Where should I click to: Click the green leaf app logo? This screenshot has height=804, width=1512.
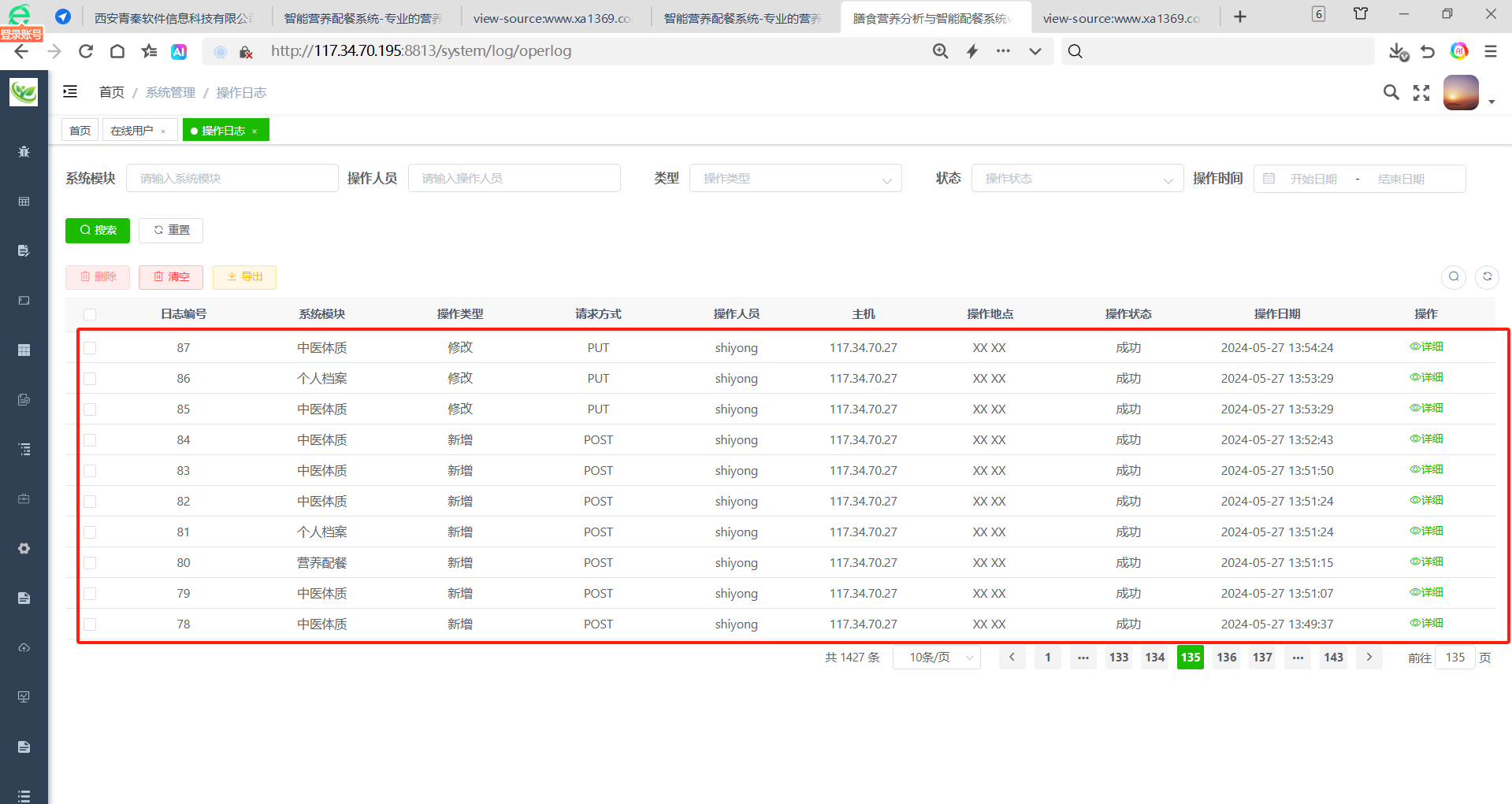coord(24,92)
